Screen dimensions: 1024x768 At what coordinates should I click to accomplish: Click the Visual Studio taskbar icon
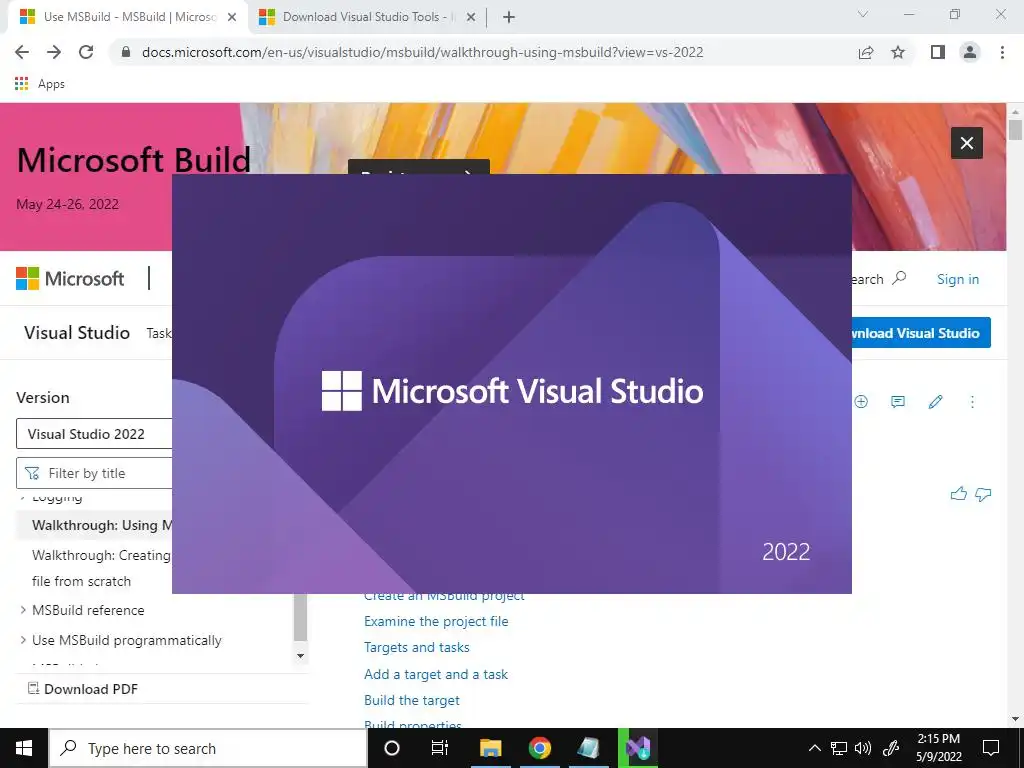(x=638, y=748)
